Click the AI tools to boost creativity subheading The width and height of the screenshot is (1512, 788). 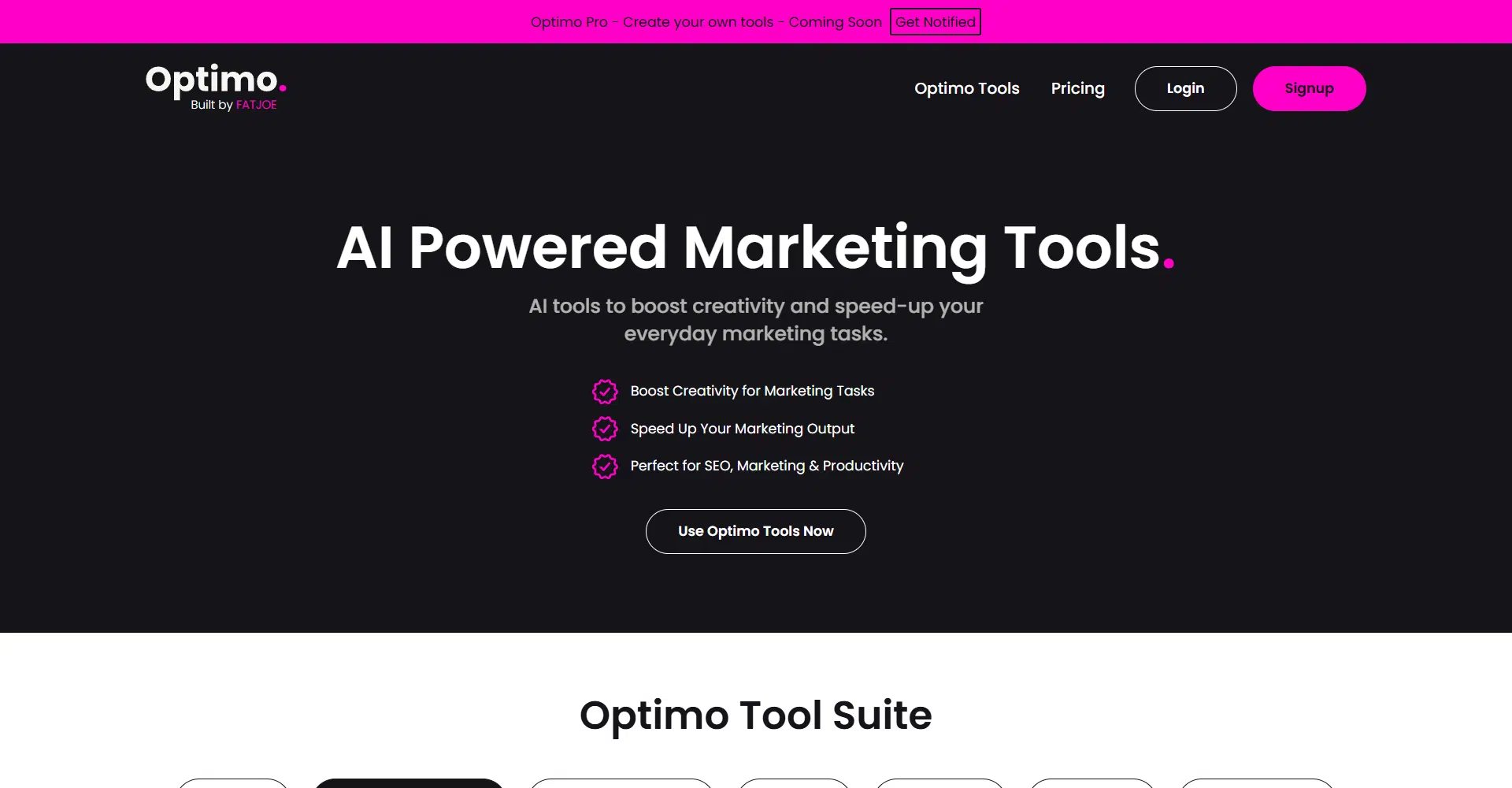755,320
